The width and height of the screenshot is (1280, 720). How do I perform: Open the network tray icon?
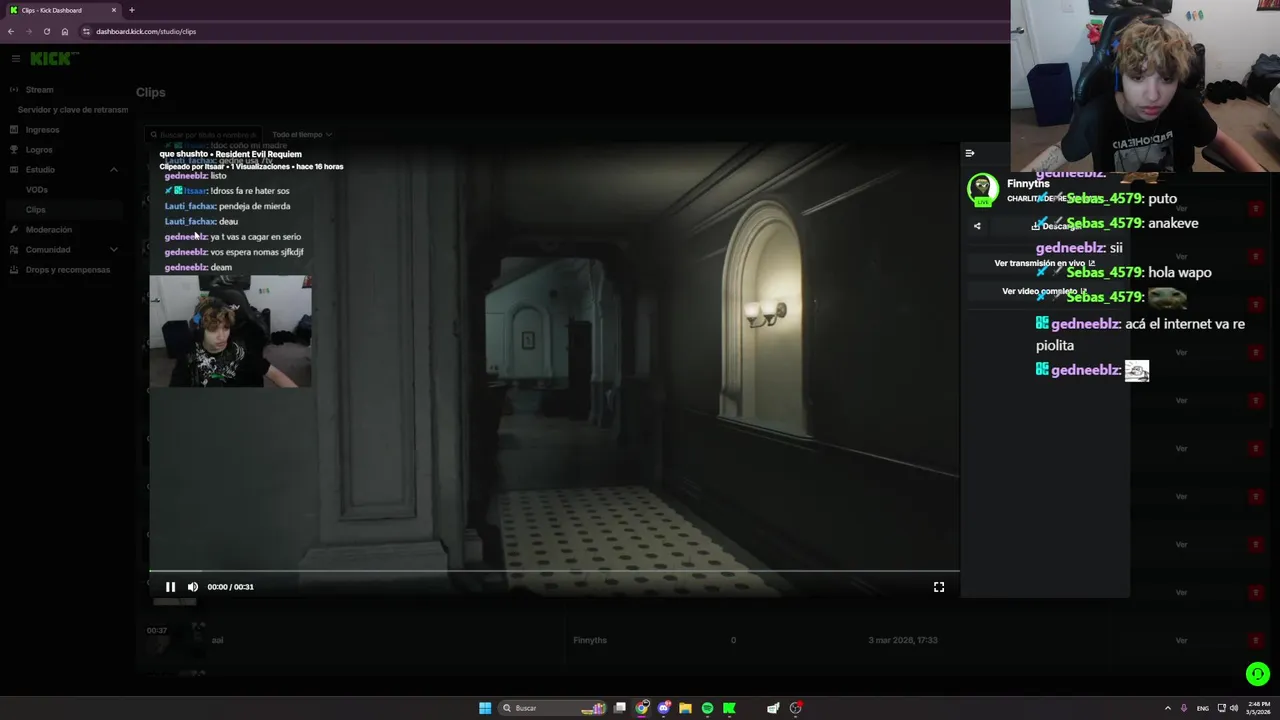click(x=1221, y=708)
